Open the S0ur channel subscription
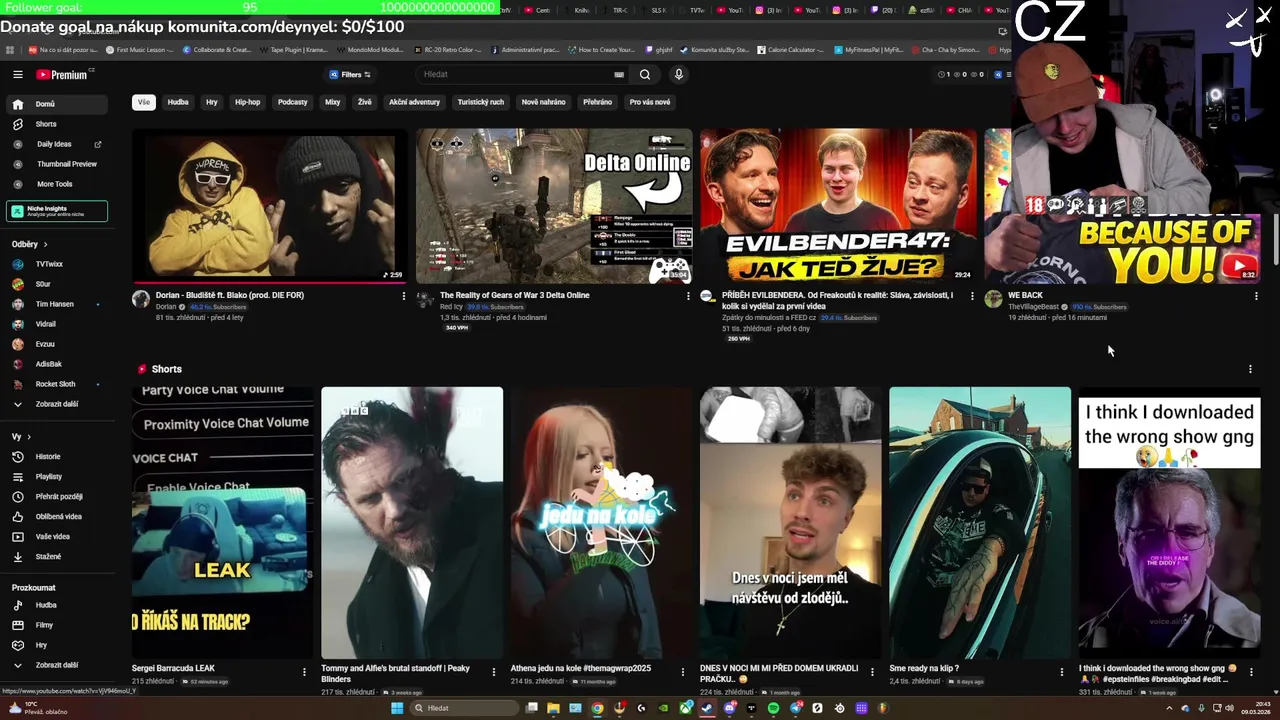1280x720 pixels. click(x=56, y=284)
